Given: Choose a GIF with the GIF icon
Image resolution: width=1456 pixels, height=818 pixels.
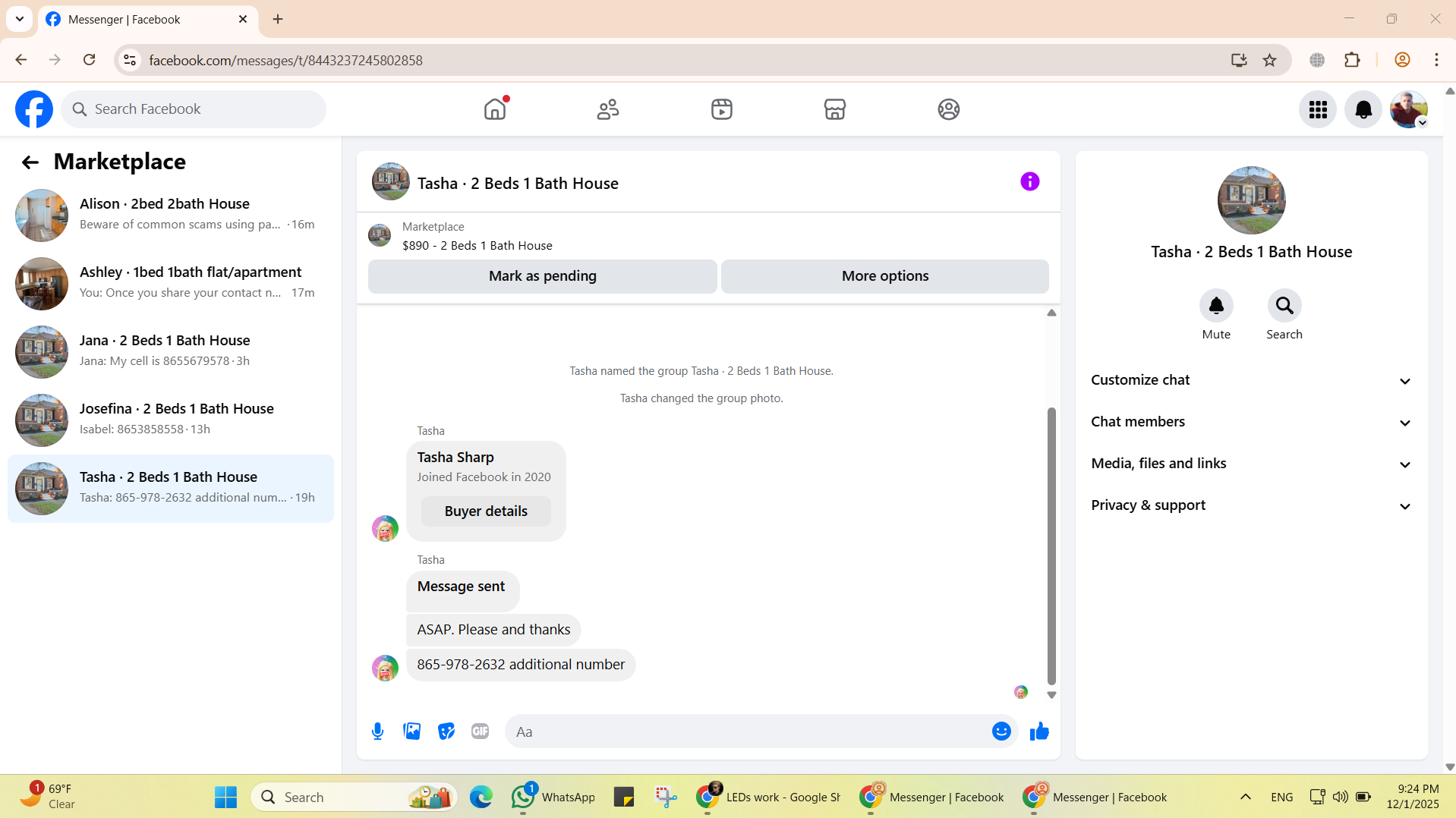Looking at the screenshot, I should tap(480, 731).
